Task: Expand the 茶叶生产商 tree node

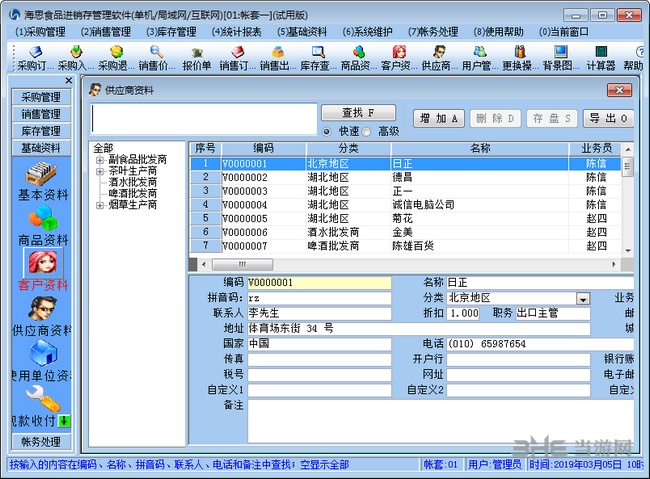Action: click(99, 171)
